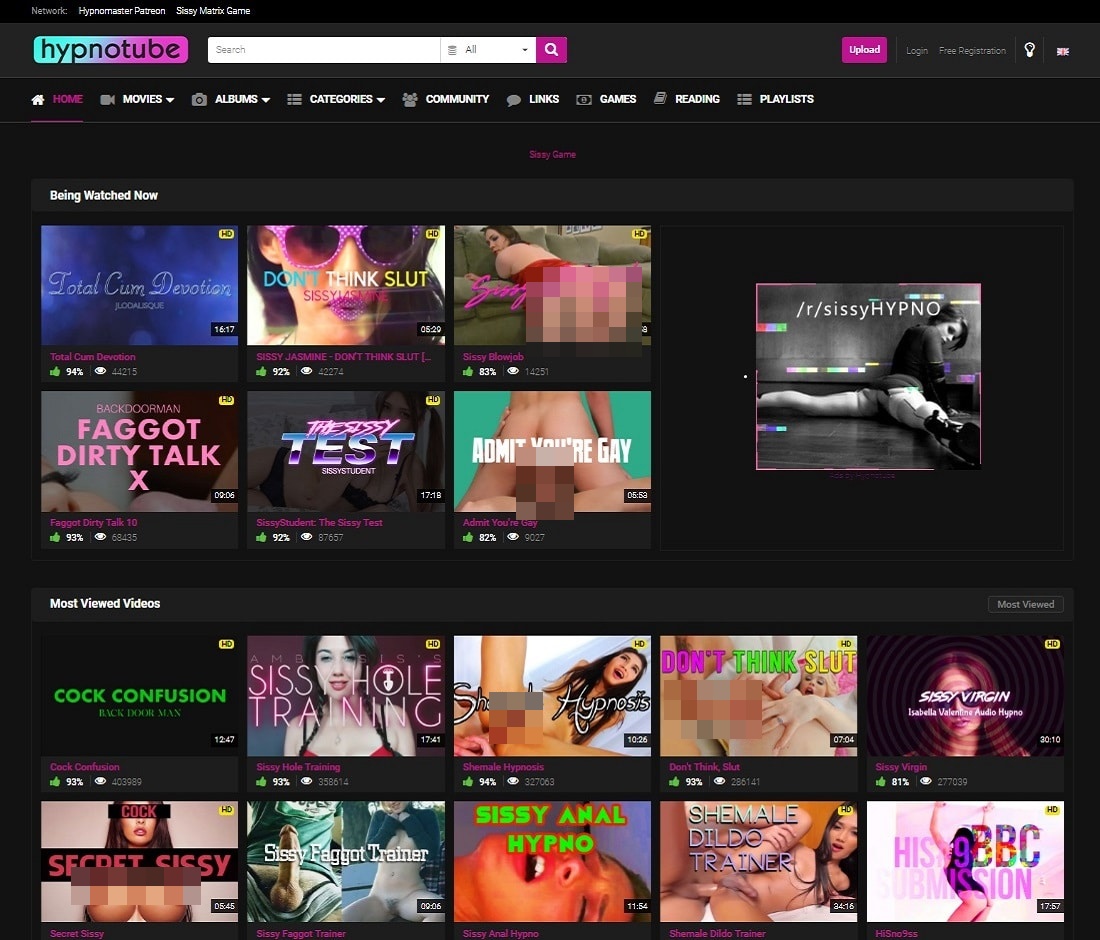1100x940 pixels.
Task: Click the Links speech bubble icon
Action: 514,100
